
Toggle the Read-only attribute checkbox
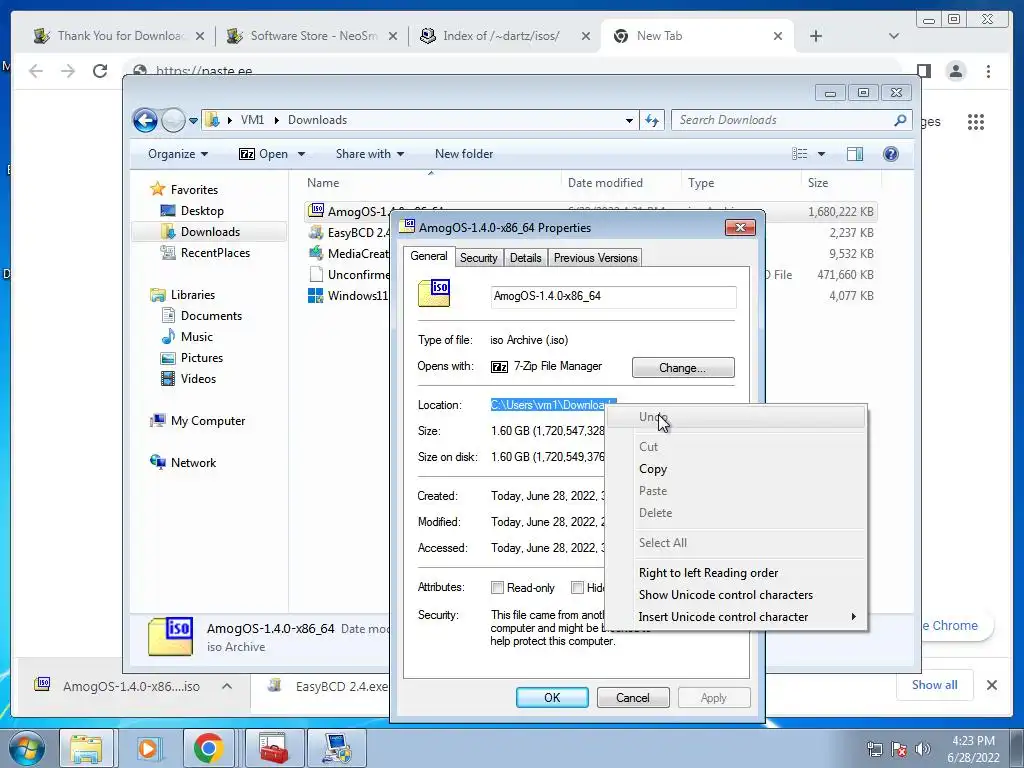click(x=497, y=588)
